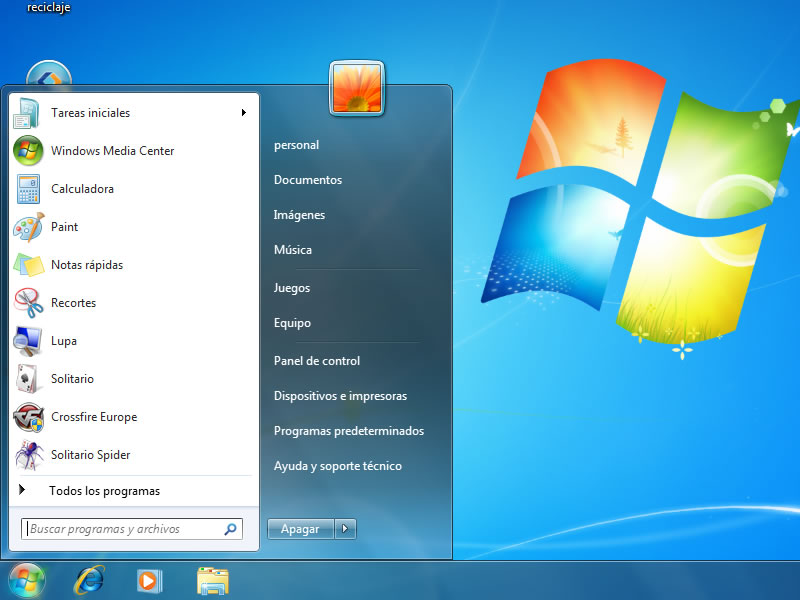800x600 pixels.
Task: Open the Lupa magnifier
Action: [134, 341]
